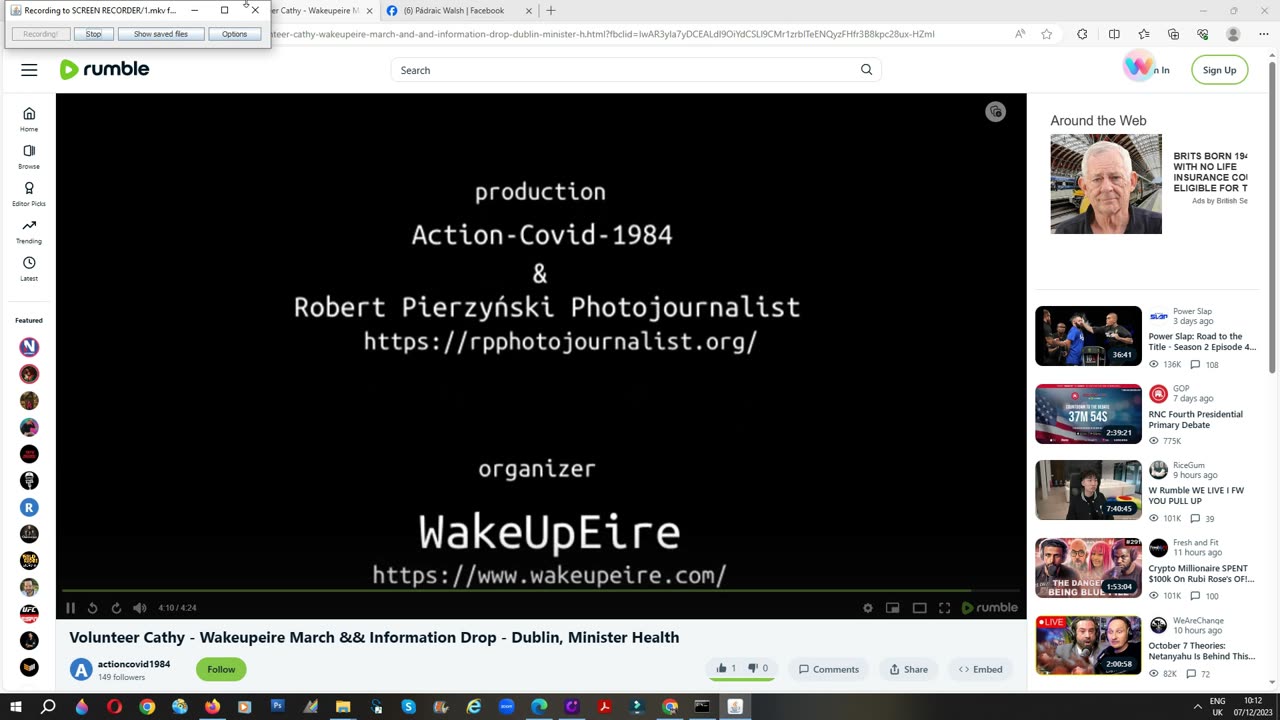Image resolution: width=1280 pixels, height=720 pixels.
Task: Open October 7 Theories video
Action: click(x=1201, y=651)
